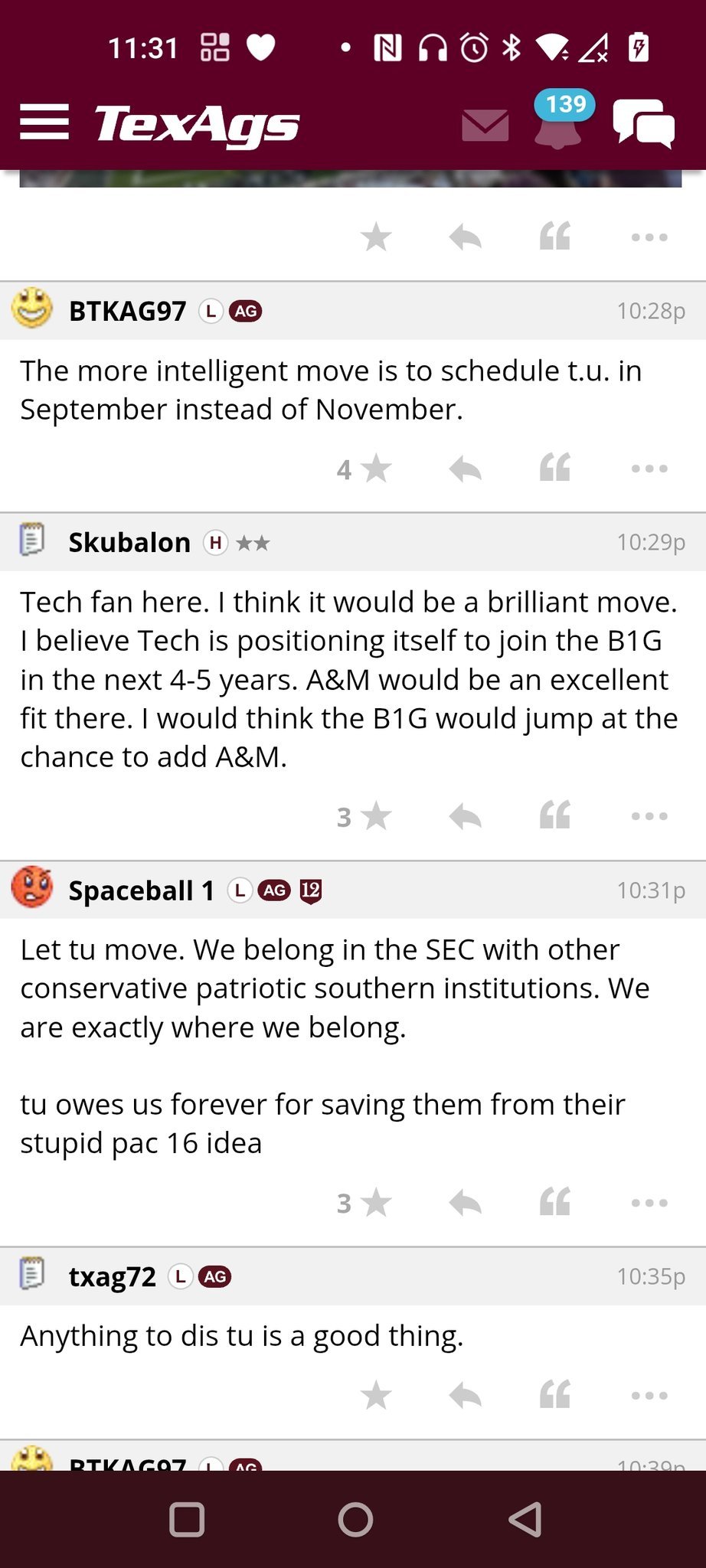Open more options on Spaceball 1's post
Viewport: 706px width, 1568px height.
[x=649, y=1203]
